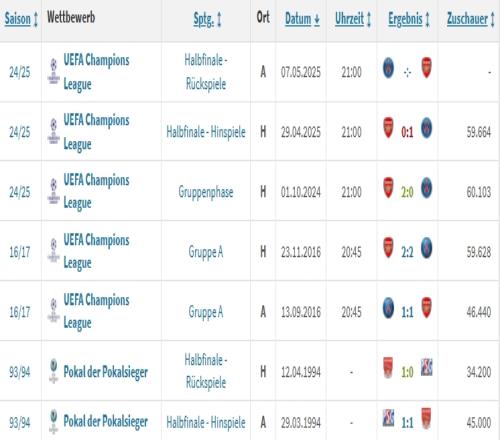Open Halbfinale - Hinspiele link for 29.04.2025
Viewport: 500px width, 440px height.
point(206,132)
